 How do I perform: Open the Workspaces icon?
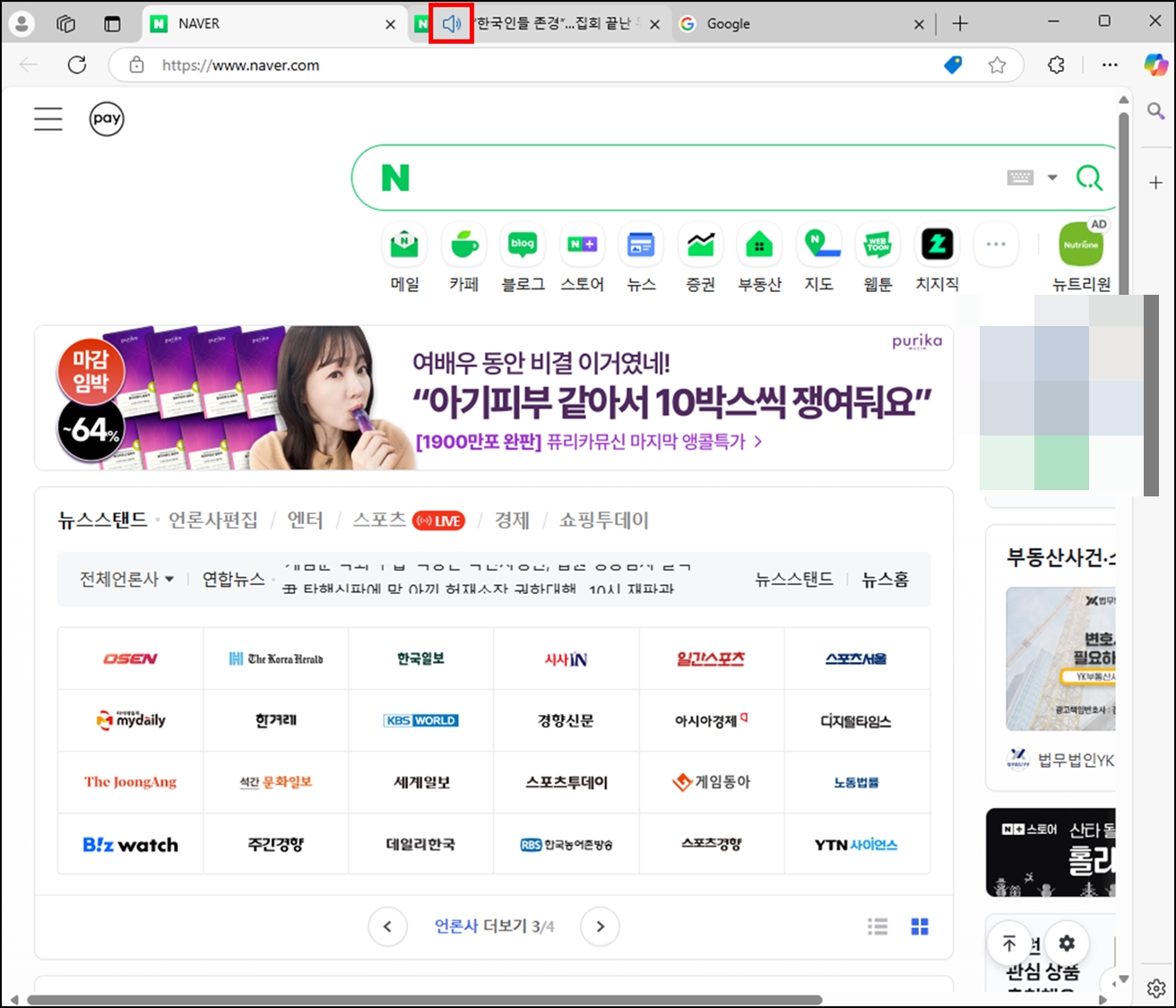click(x=66, y=24)
